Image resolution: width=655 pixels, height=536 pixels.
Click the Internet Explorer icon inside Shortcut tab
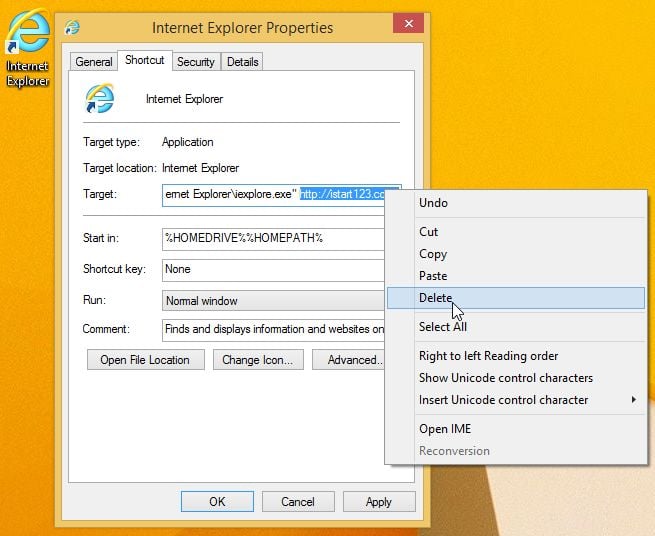[x=99, y=99]
